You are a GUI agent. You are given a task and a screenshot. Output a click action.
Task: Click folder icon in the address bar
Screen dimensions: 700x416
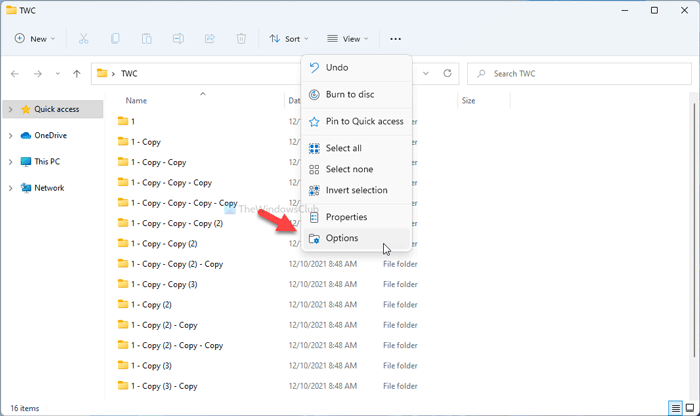click(x=102, y=73)
